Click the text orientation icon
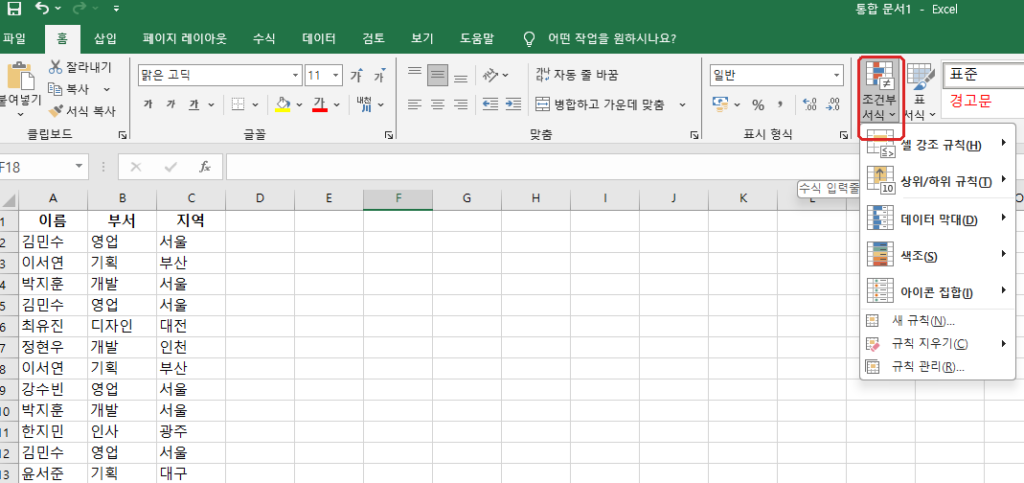Screen dimensions: 1024x483 click(490, 75)
